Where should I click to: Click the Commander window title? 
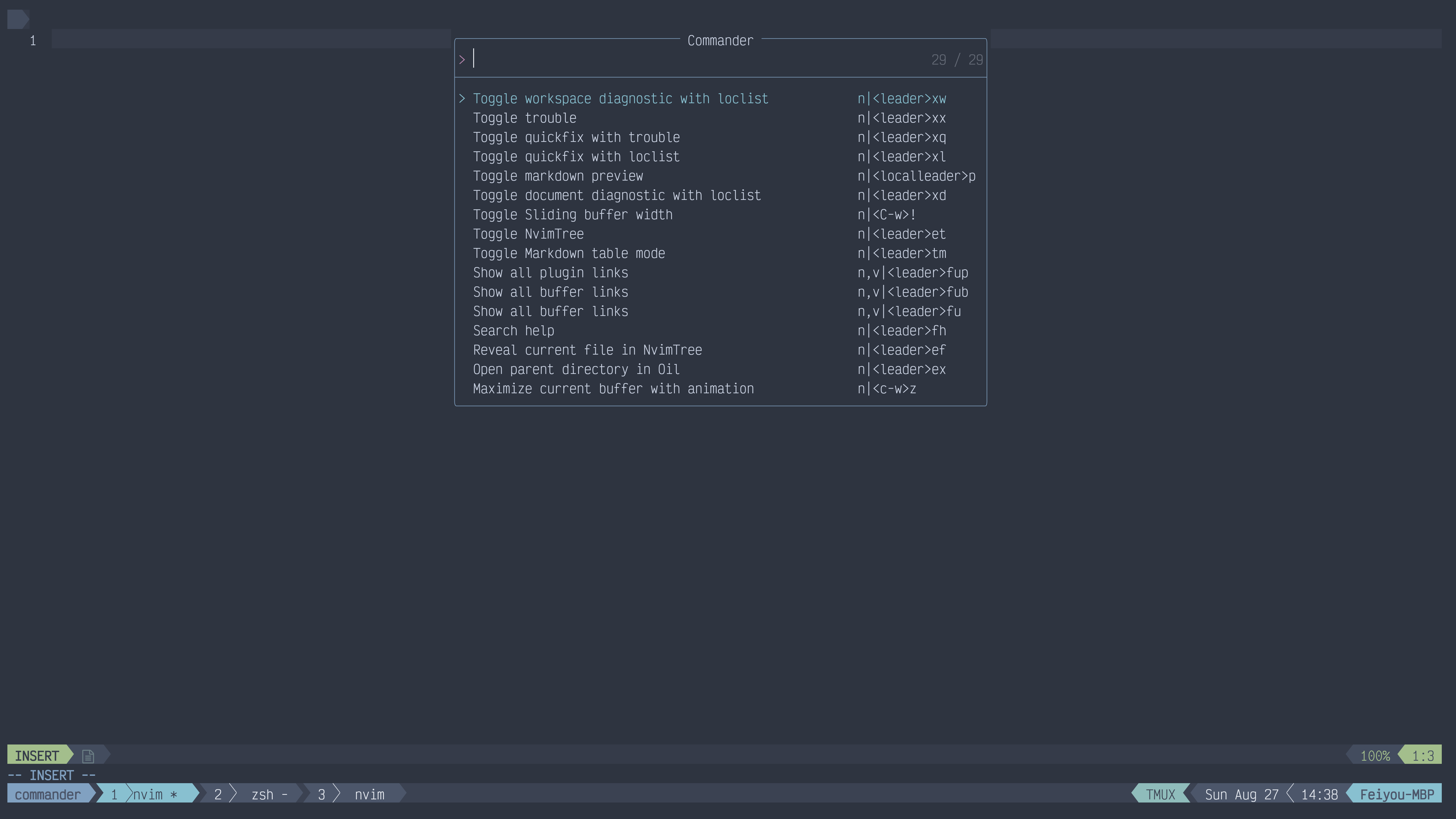pyautogui.click(x=720, y=41)
